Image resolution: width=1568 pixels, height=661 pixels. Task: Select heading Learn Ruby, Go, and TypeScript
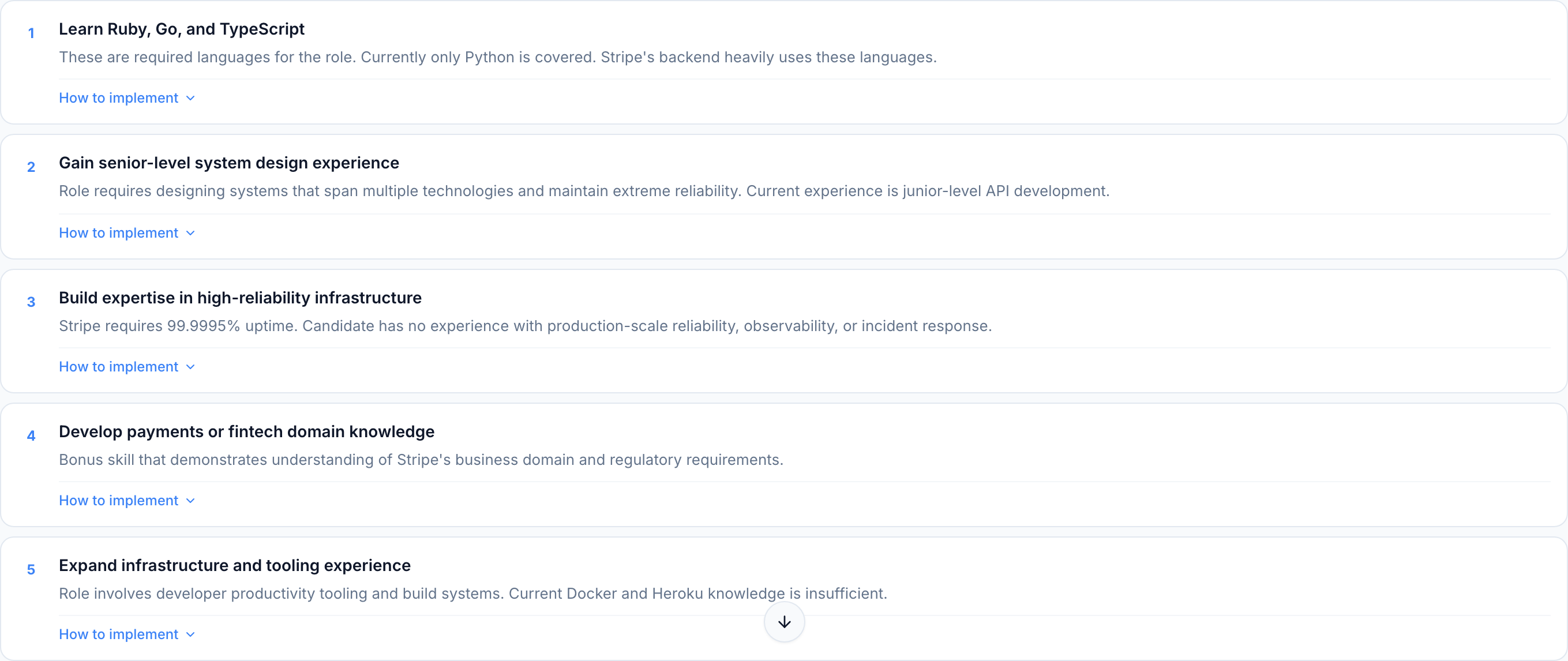[x=181, y=29]
